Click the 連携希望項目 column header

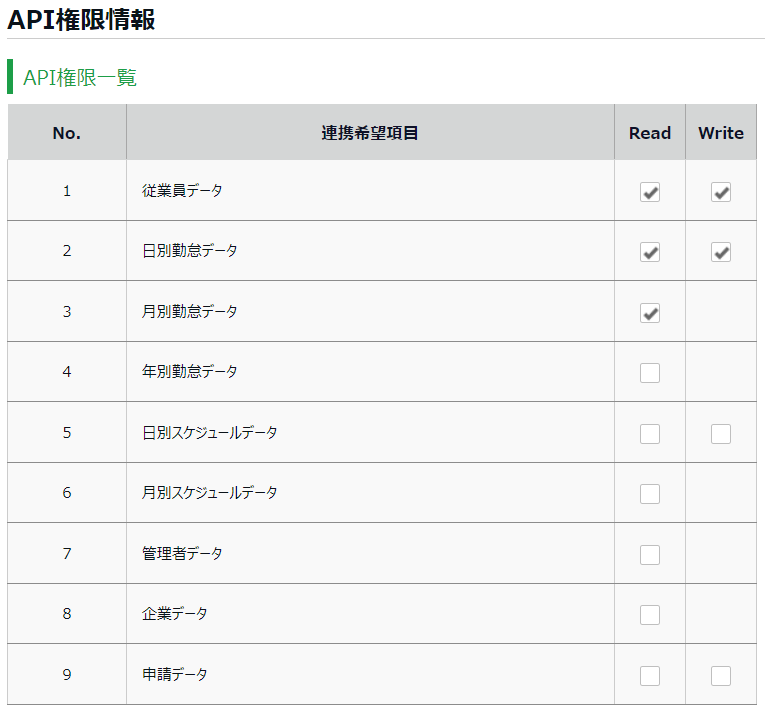(370, 133)
